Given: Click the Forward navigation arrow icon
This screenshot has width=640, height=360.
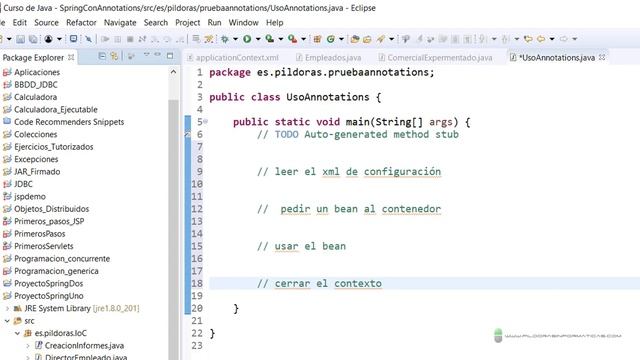Looking at the screenshot, I should click(563, 39).
